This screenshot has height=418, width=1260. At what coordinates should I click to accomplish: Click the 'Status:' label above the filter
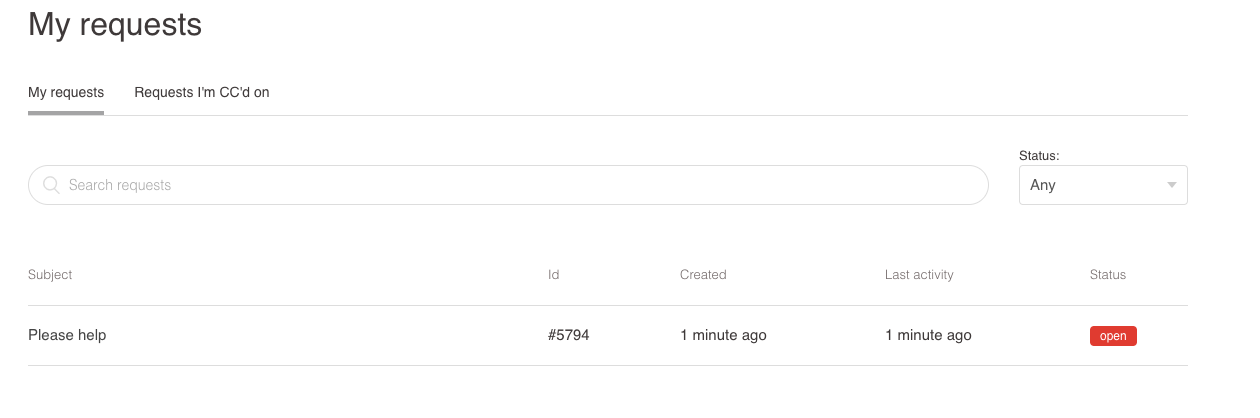(x=1039, y=155)
